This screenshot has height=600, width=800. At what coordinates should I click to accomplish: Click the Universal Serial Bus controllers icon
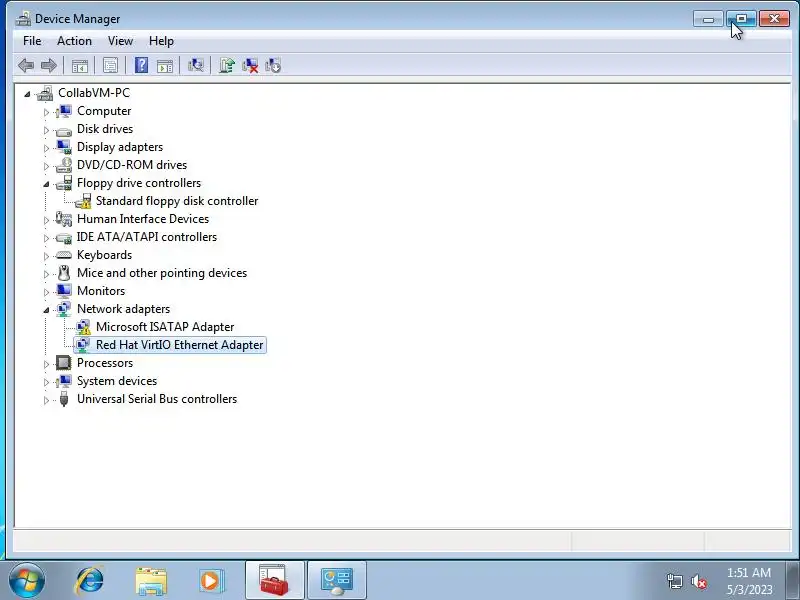pyautogui.click(x=64, y=399)
